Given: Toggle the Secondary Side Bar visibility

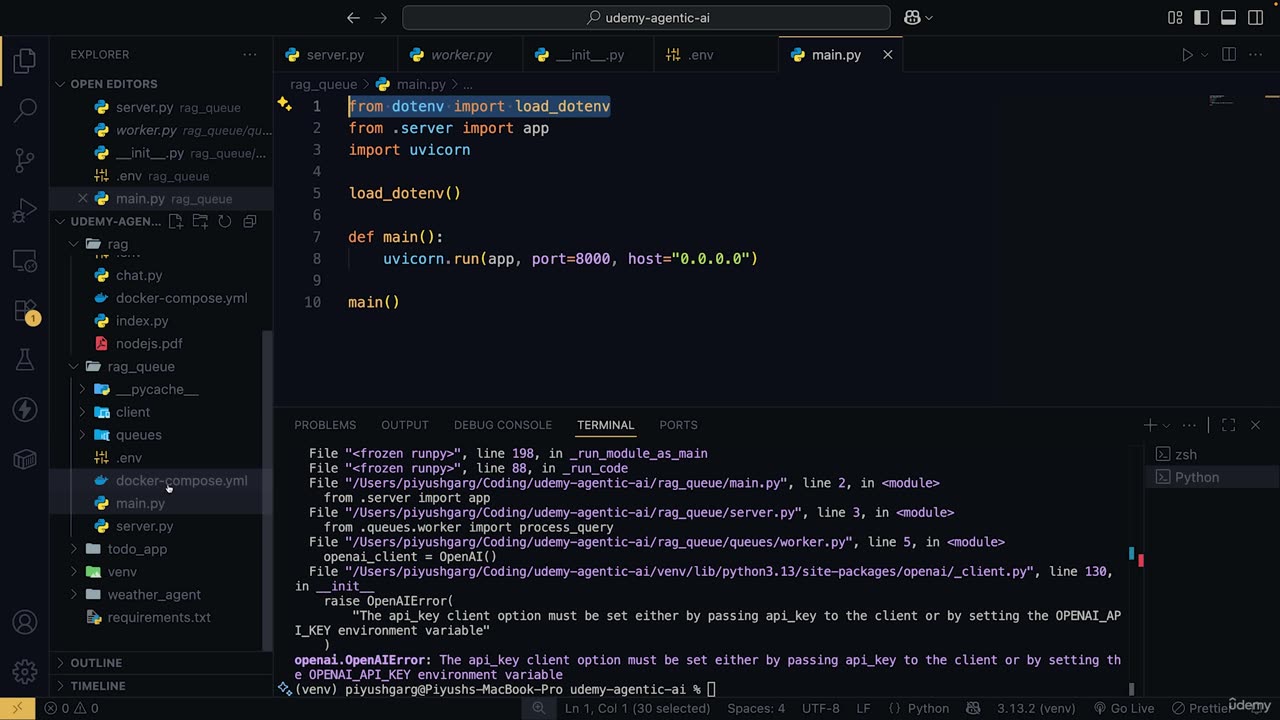Looking at the screenshot, I should pos(1255,17).
